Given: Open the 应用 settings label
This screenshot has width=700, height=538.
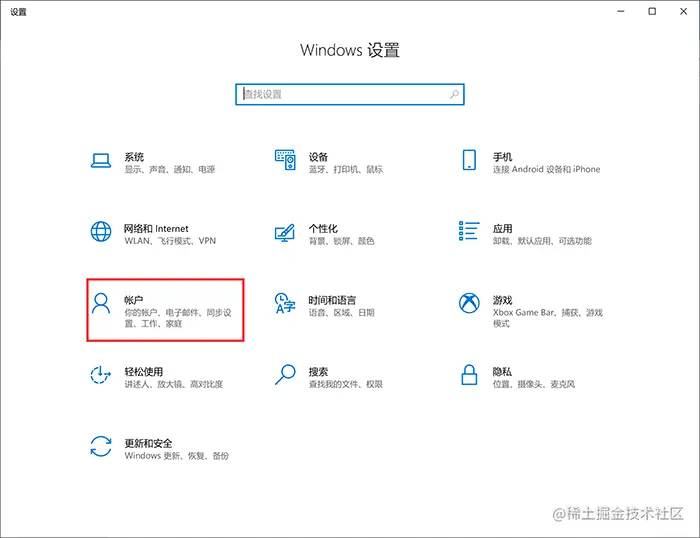Looking at the screenshot, I should tap(502, 229).
